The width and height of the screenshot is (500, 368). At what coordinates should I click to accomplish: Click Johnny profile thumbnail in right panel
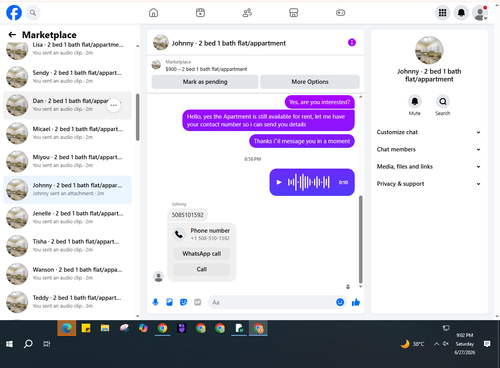pyautogui.click(x=429, y=50)
